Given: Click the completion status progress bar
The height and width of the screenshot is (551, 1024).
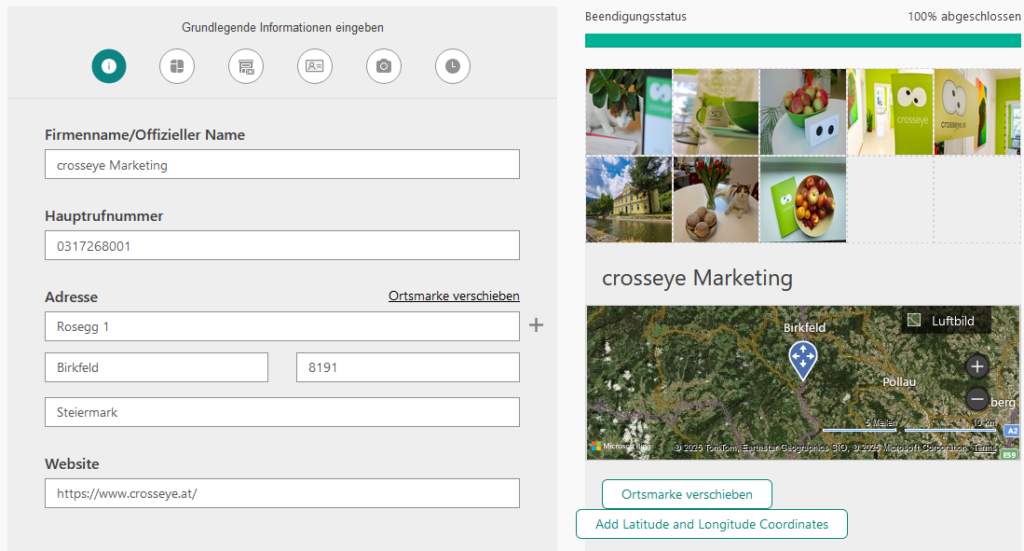Looking at the screenshot, I should point(803,40).
